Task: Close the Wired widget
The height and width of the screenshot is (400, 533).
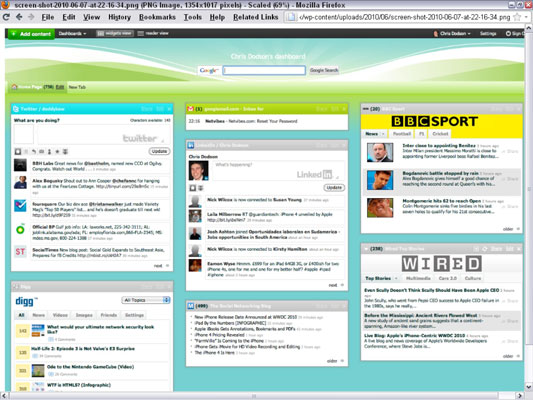Action: tap(519, 249)
